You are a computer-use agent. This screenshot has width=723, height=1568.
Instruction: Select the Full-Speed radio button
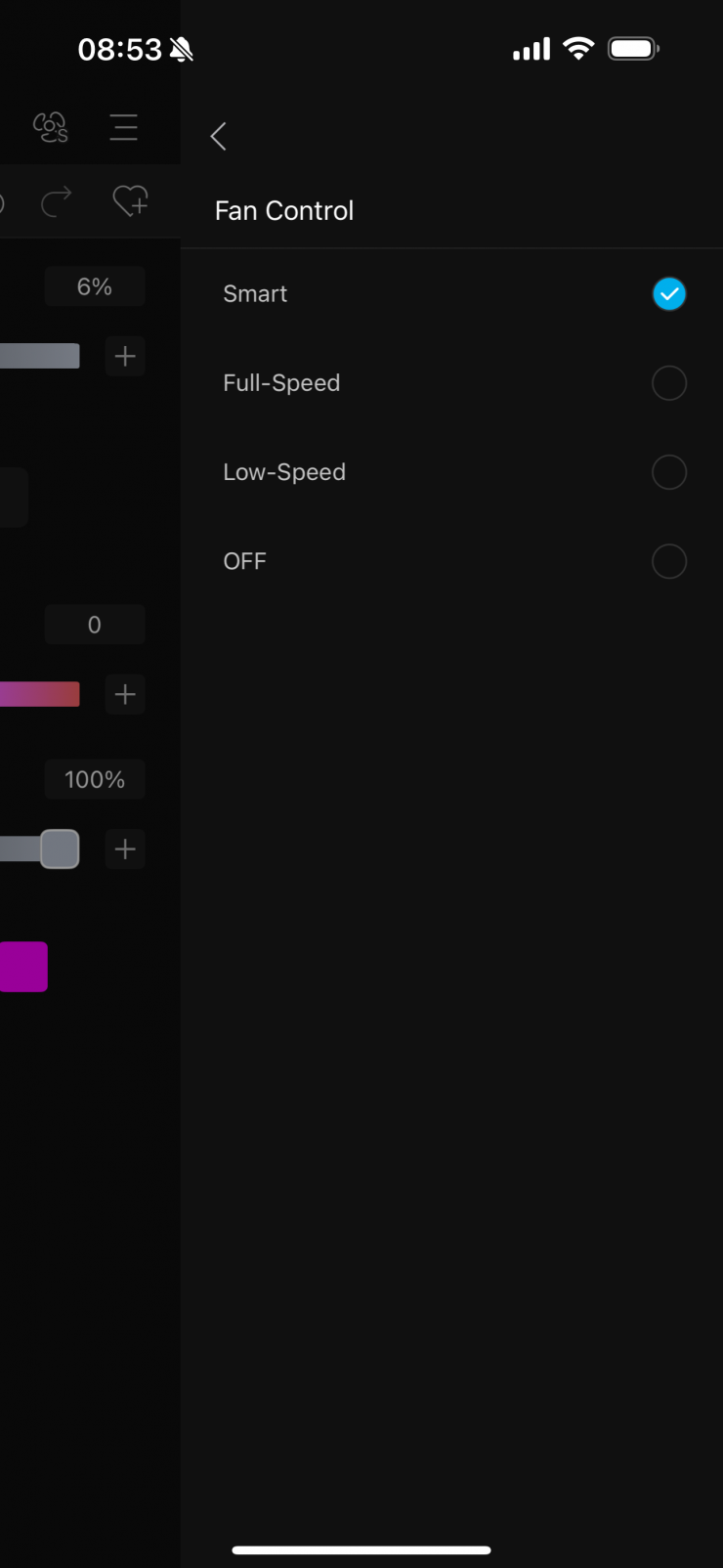click(669, 383)
